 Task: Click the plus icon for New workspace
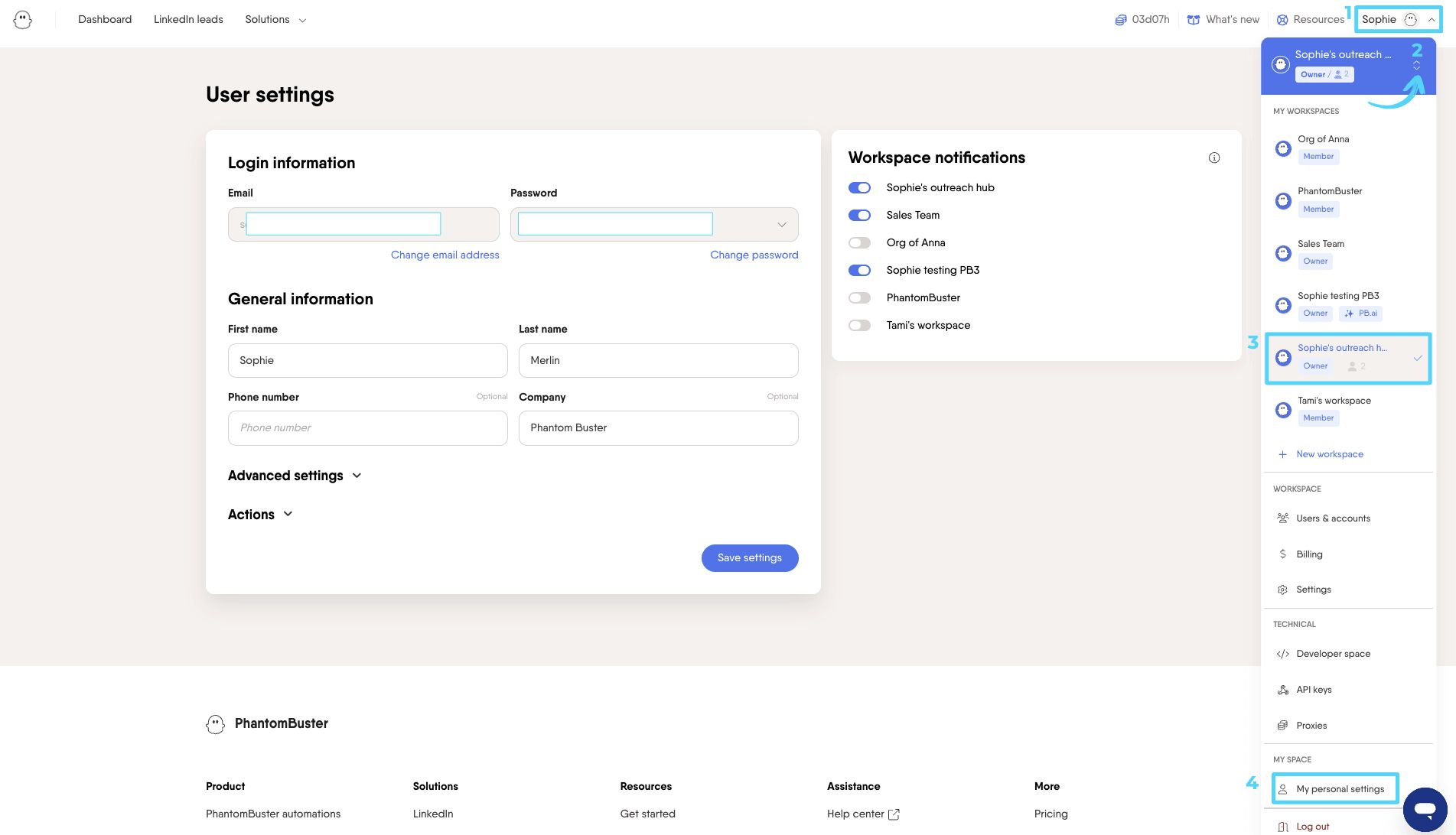pyautogui.click(x=1283, y=454)
